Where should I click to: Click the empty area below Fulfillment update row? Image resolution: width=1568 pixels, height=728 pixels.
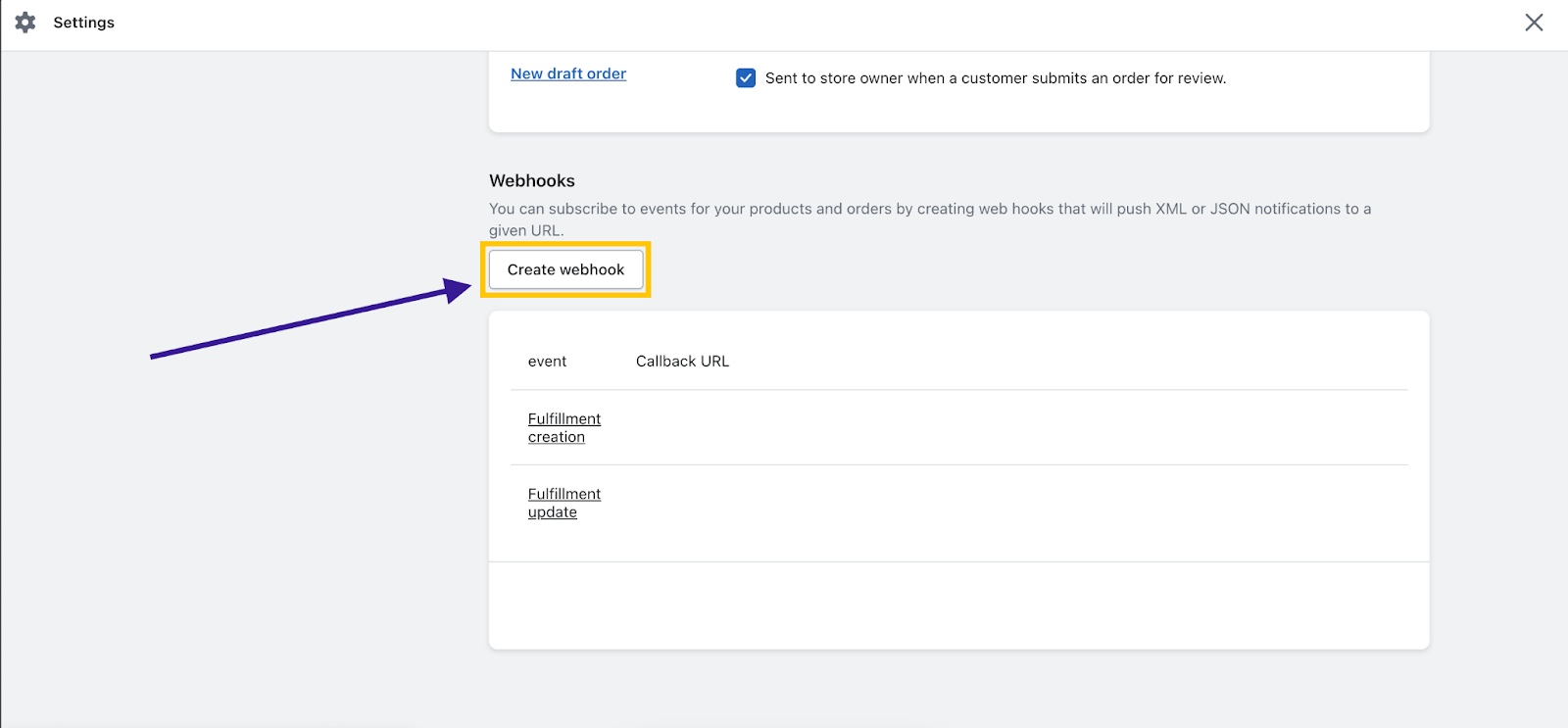pyautogui.click(x=958, y=605)
